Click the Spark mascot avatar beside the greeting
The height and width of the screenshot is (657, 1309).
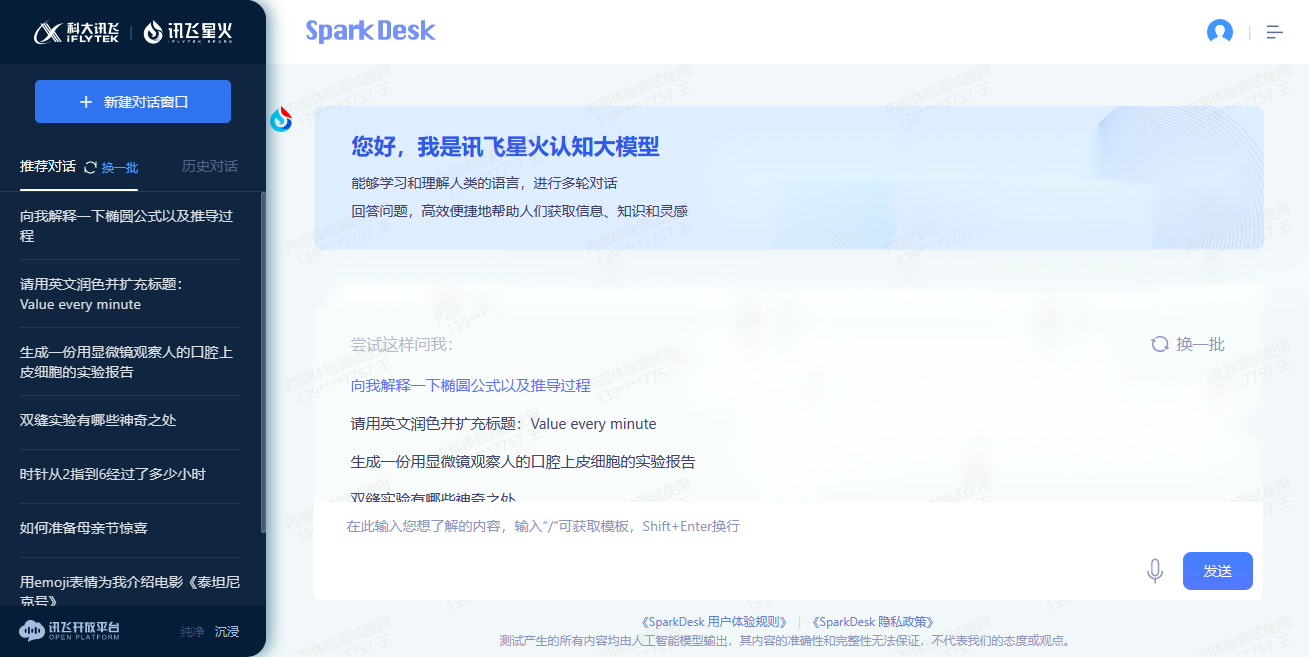[282, 119]
